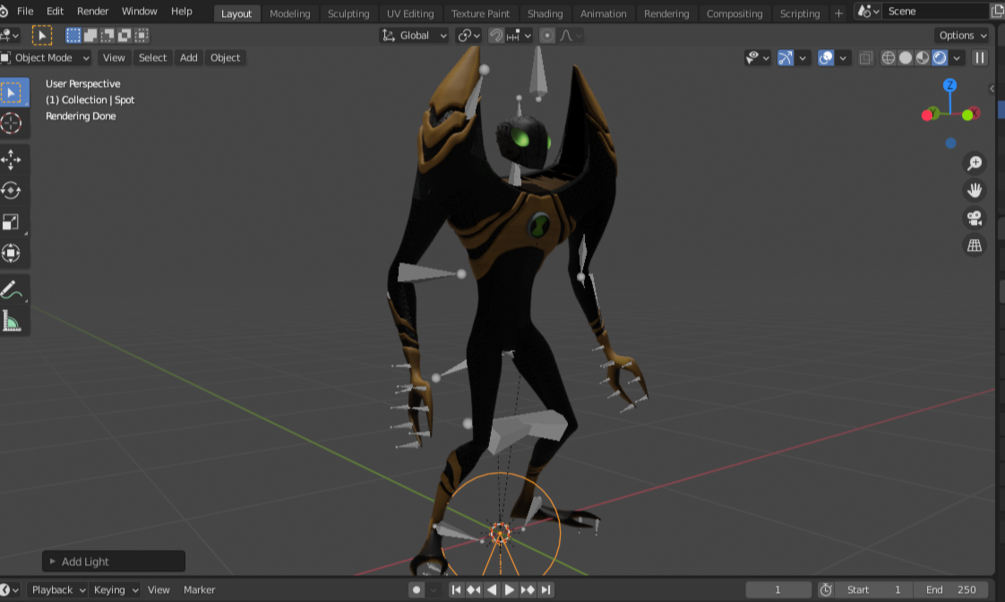Jump to the last frame
1005x602 pixels.
coord(545,590)
